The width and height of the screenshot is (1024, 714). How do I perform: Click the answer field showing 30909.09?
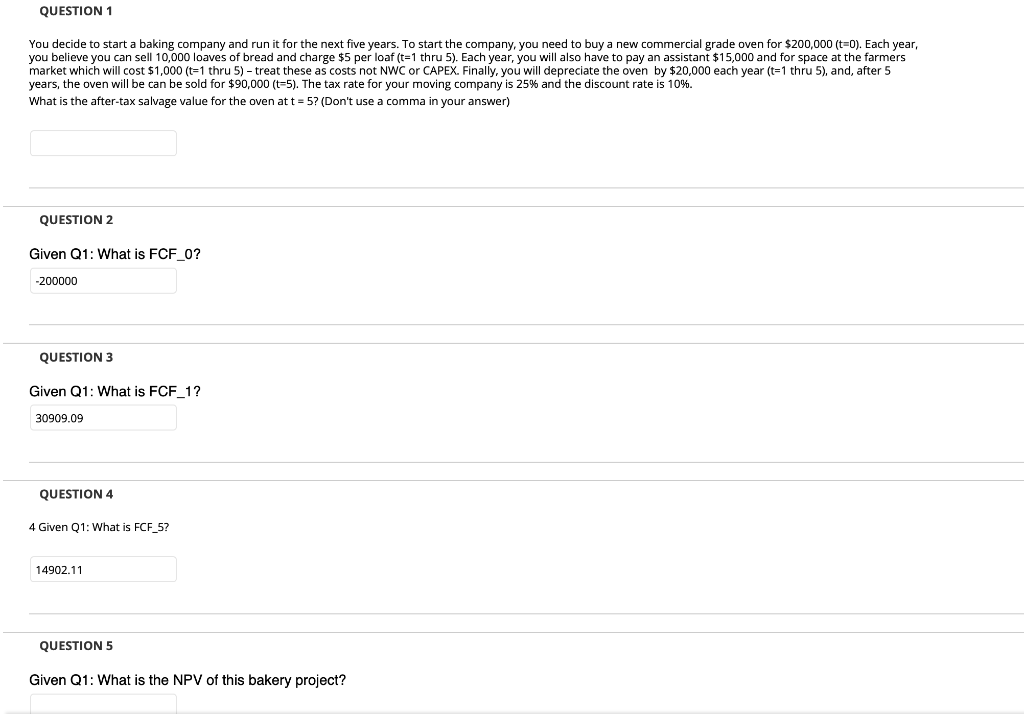click(103, 417)
